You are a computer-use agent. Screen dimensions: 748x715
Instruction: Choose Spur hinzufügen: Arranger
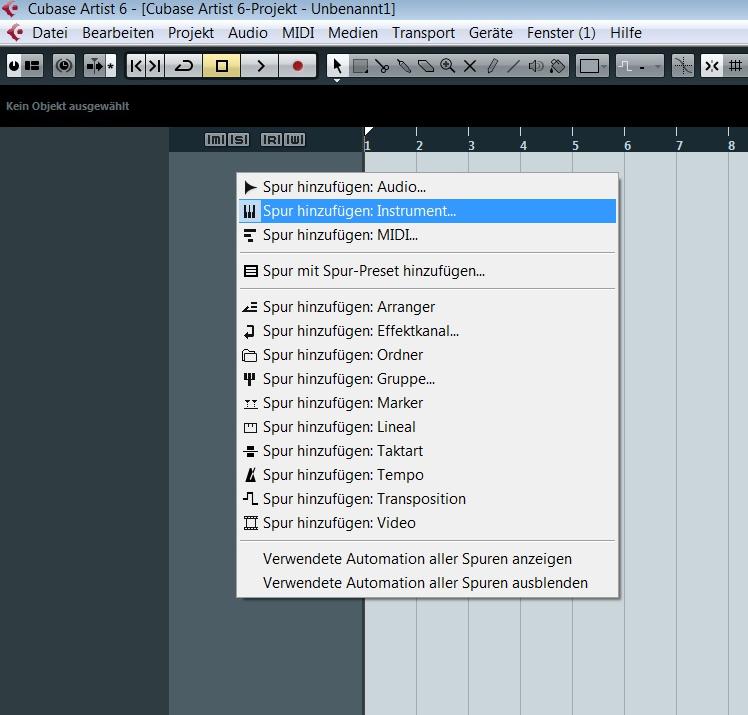click(x=427, y=307)
